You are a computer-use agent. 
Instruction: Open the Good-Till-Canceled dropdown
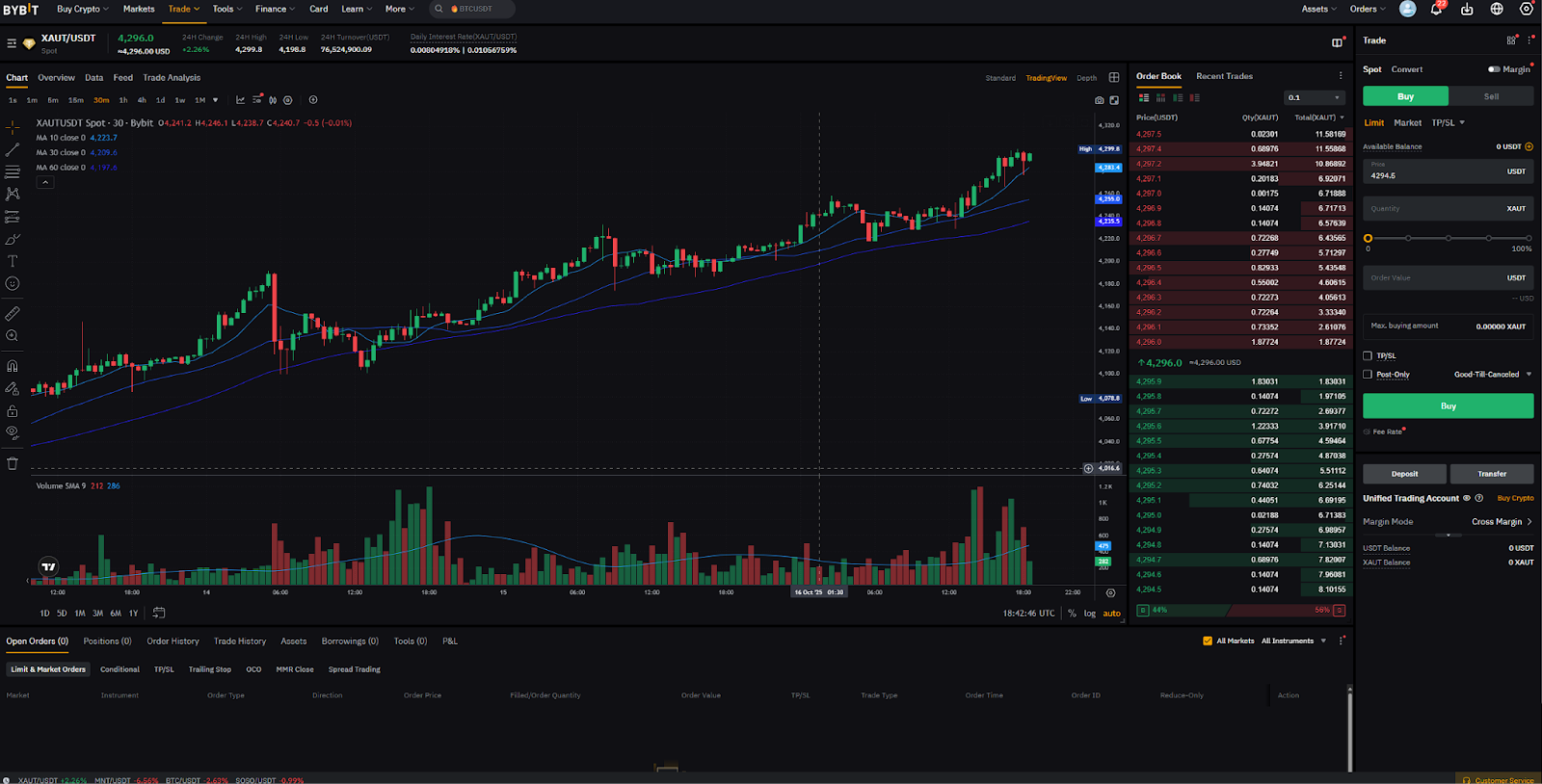[x=1492, y=375]
